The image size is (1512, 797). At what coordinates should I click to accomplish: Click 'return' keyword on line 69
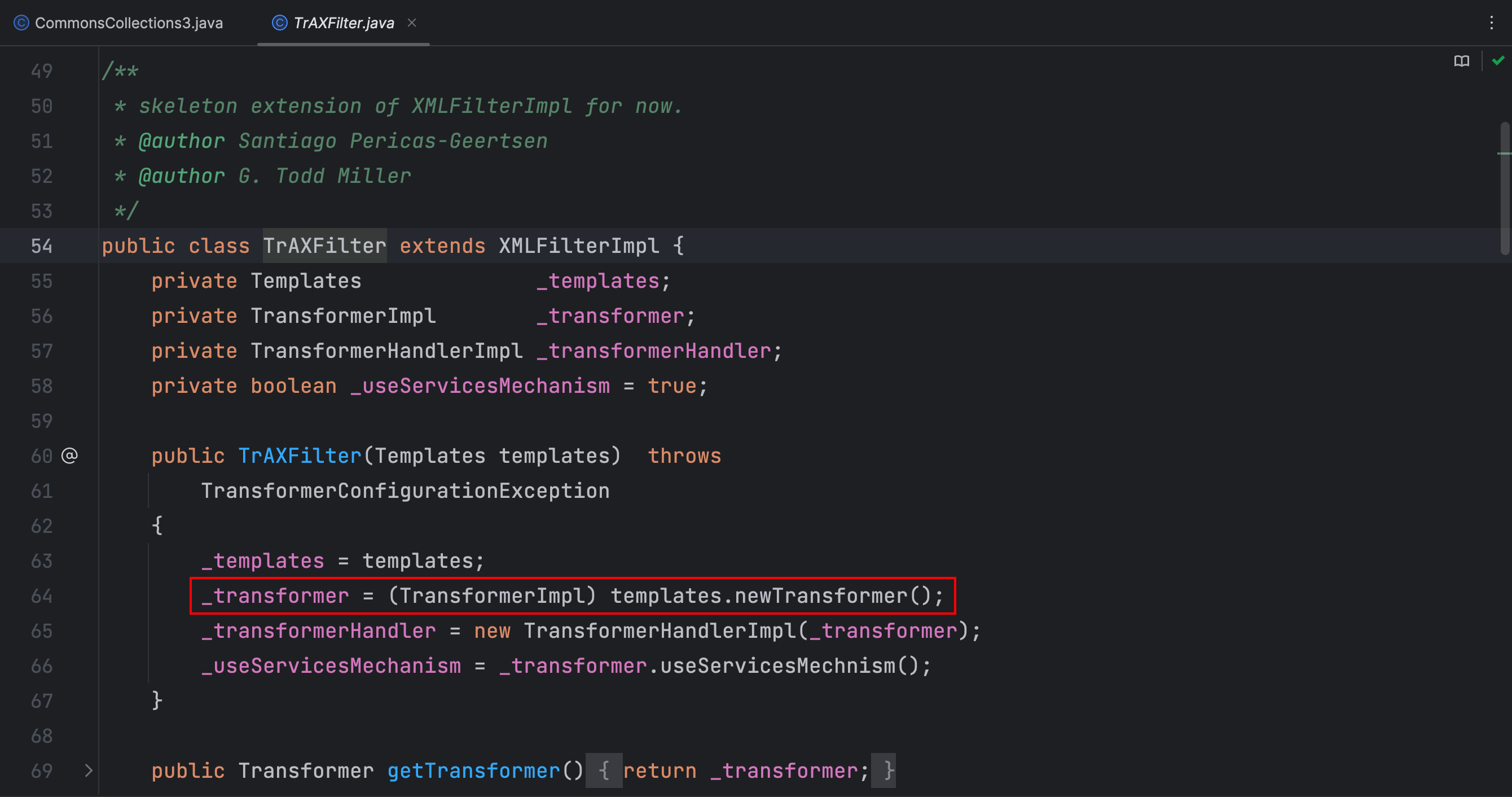tap(660, 770)
